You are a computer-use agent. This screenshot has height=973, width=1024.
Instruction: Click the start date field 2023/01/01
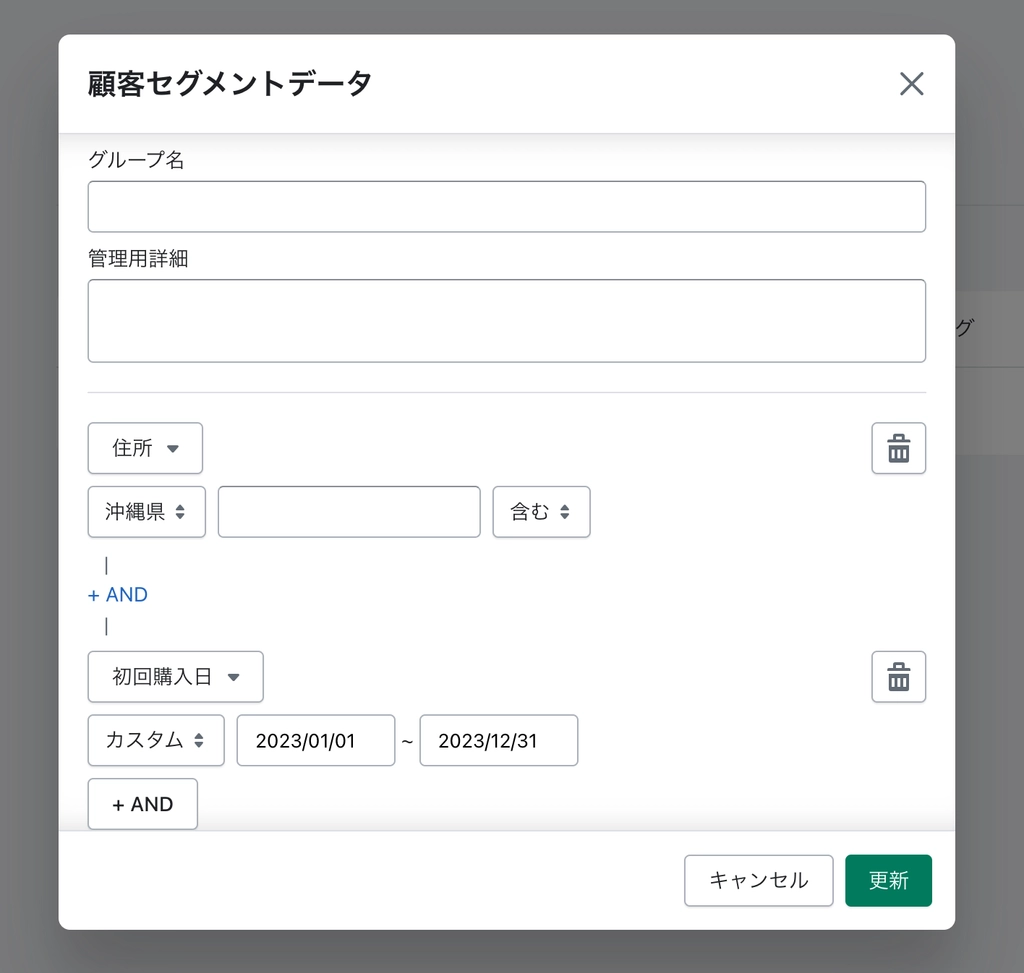tap(316, 740)
